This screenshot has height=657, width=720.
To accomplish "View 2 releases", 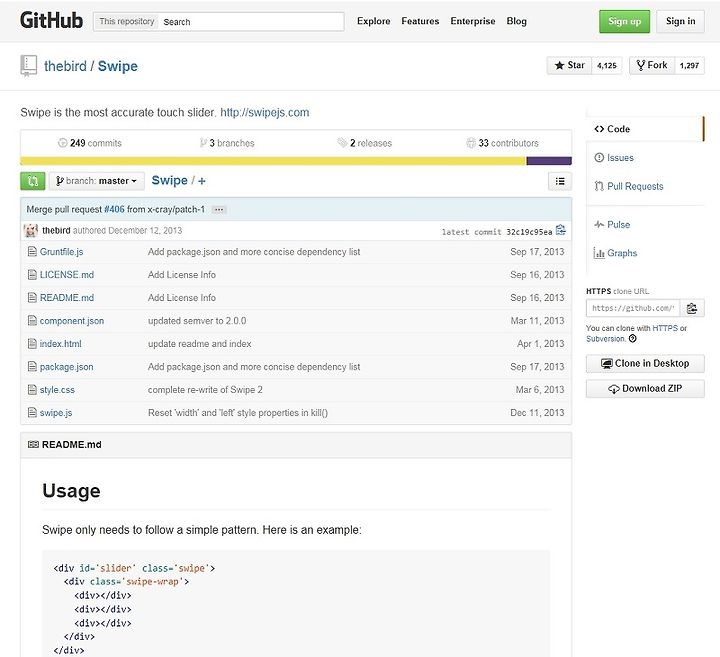I will coord(365,143).
